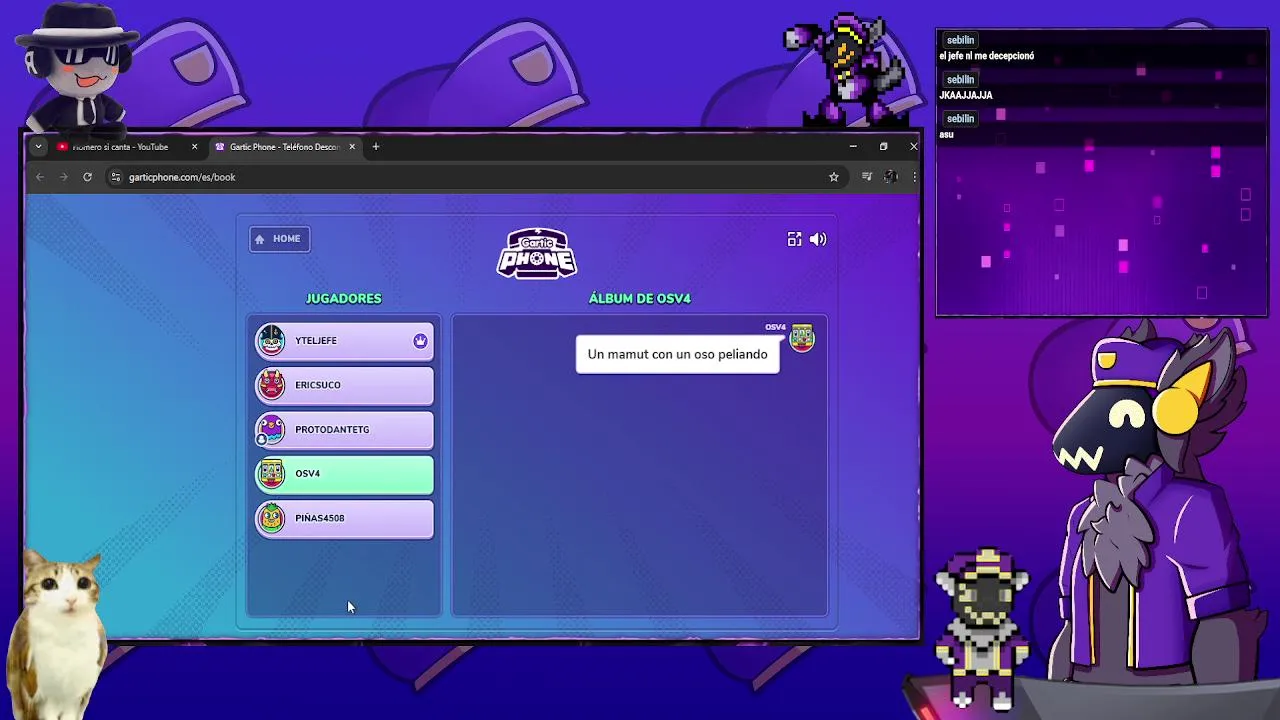Bookmark this page with the star icon
This screenshot has width=1280, height=720.
(x=833, y=177)
